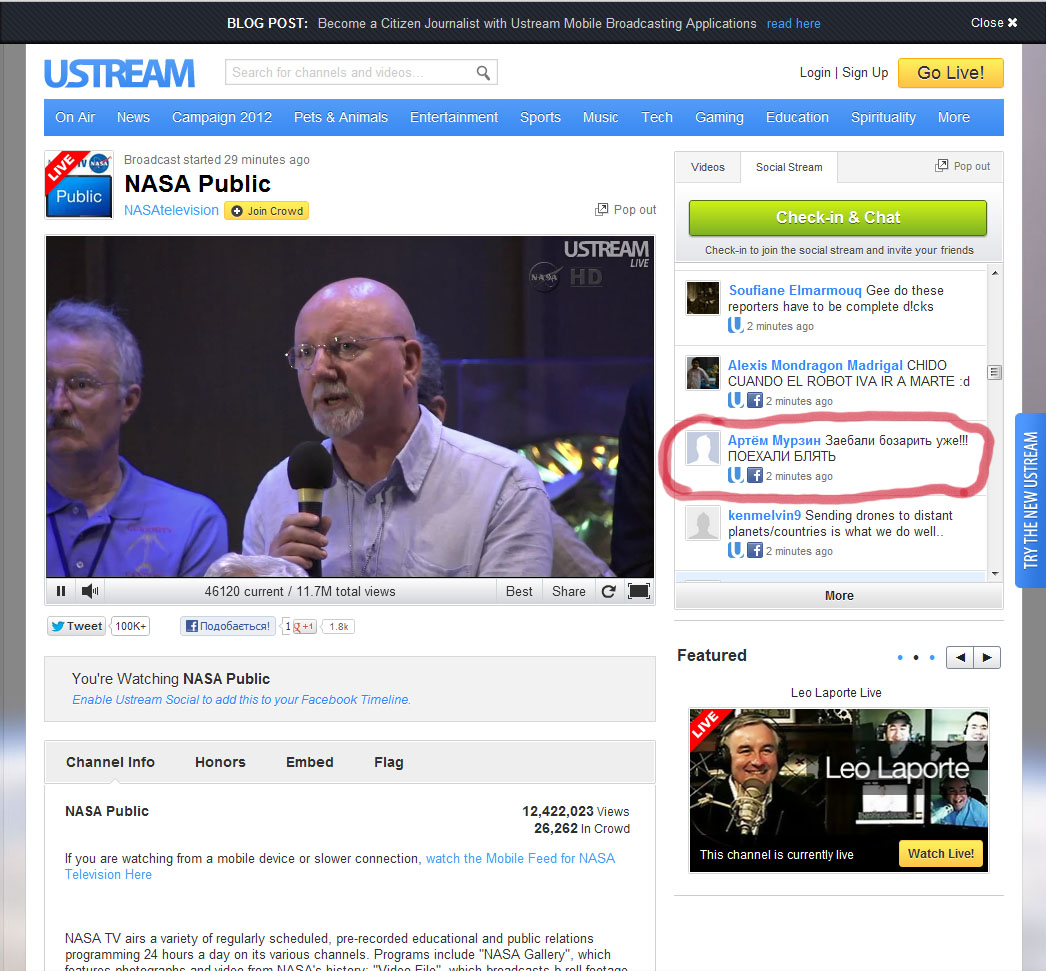Image resolution: width=1046 pixels, height=971 pixels.
Task: Click Facebook icon on Alexis's comment
Action: click(754, 400)
